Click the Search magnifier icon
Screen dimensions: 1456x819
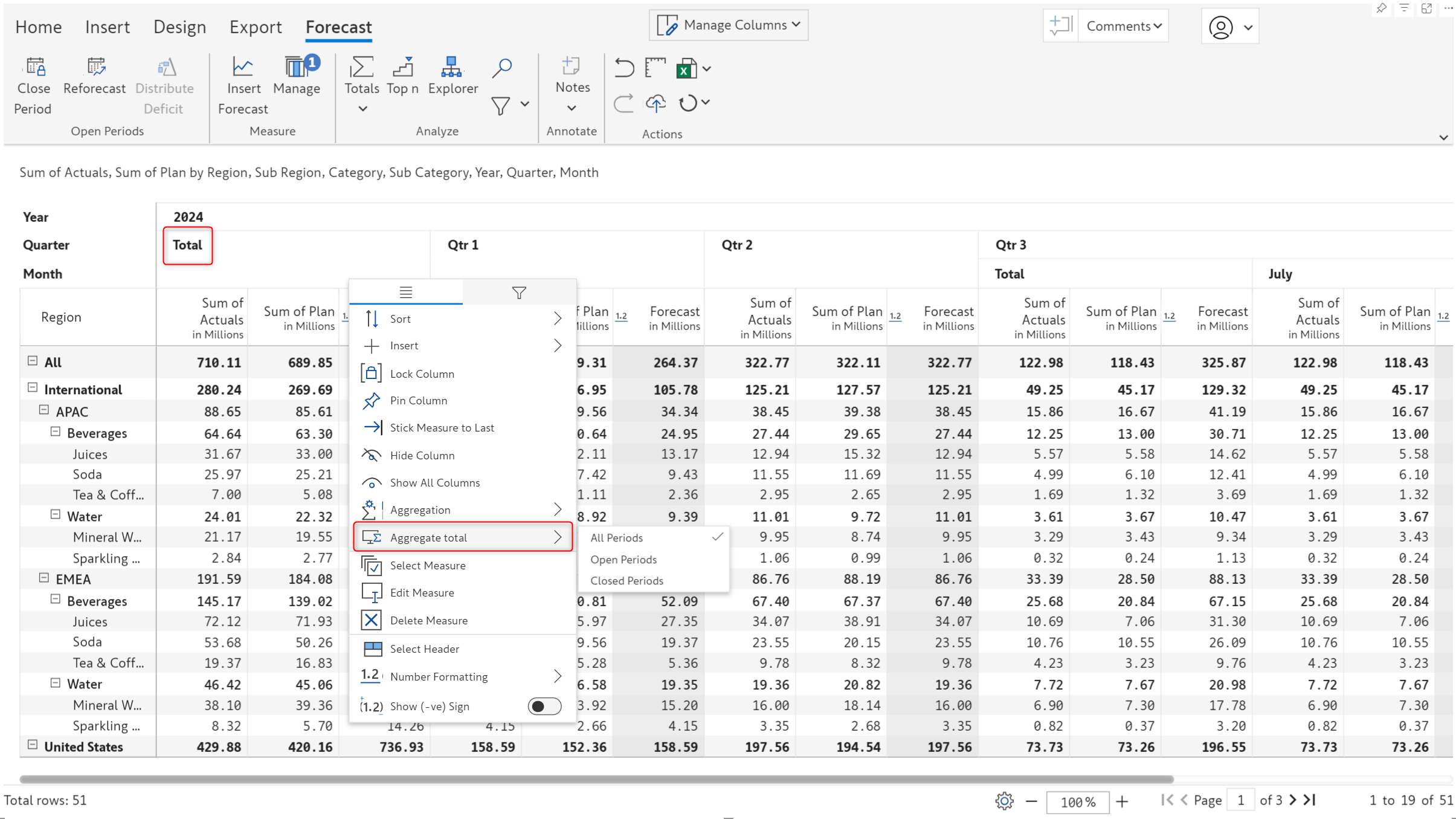pyautogui.click(x=501, y=68)
